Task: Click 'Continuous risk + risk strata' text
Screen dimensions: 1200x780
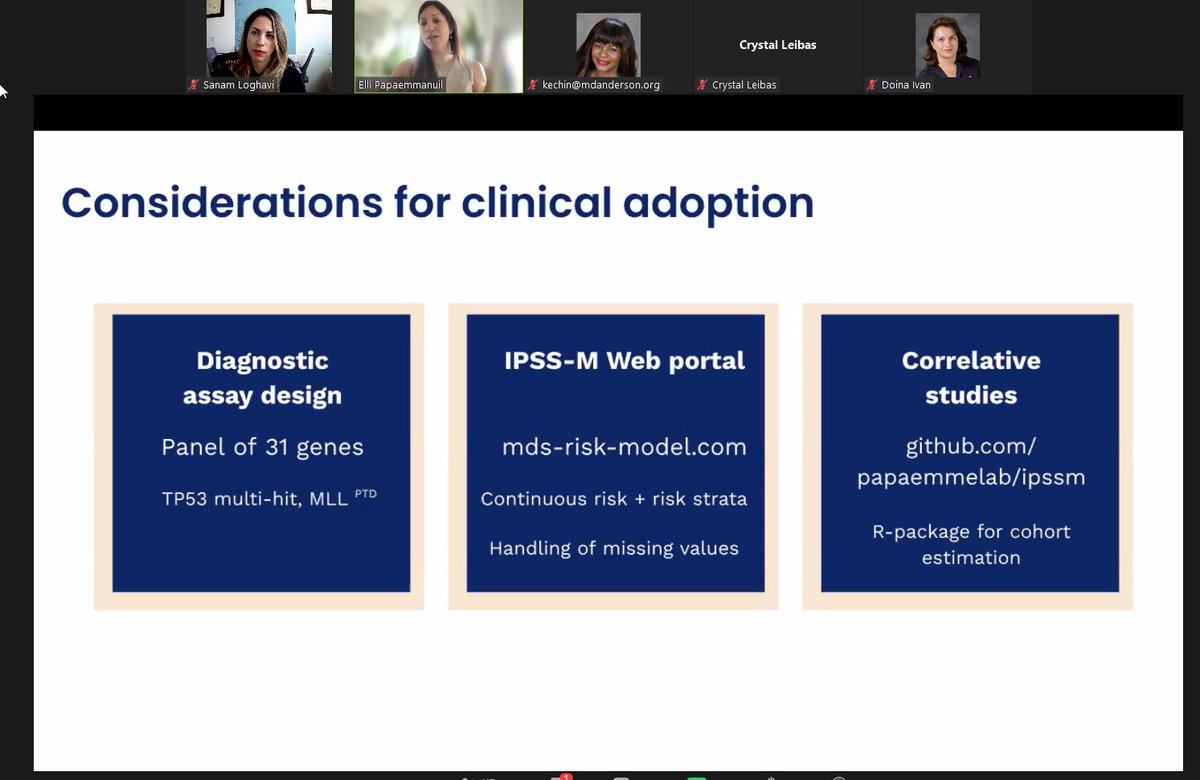Action: click(x=614, y=498)
